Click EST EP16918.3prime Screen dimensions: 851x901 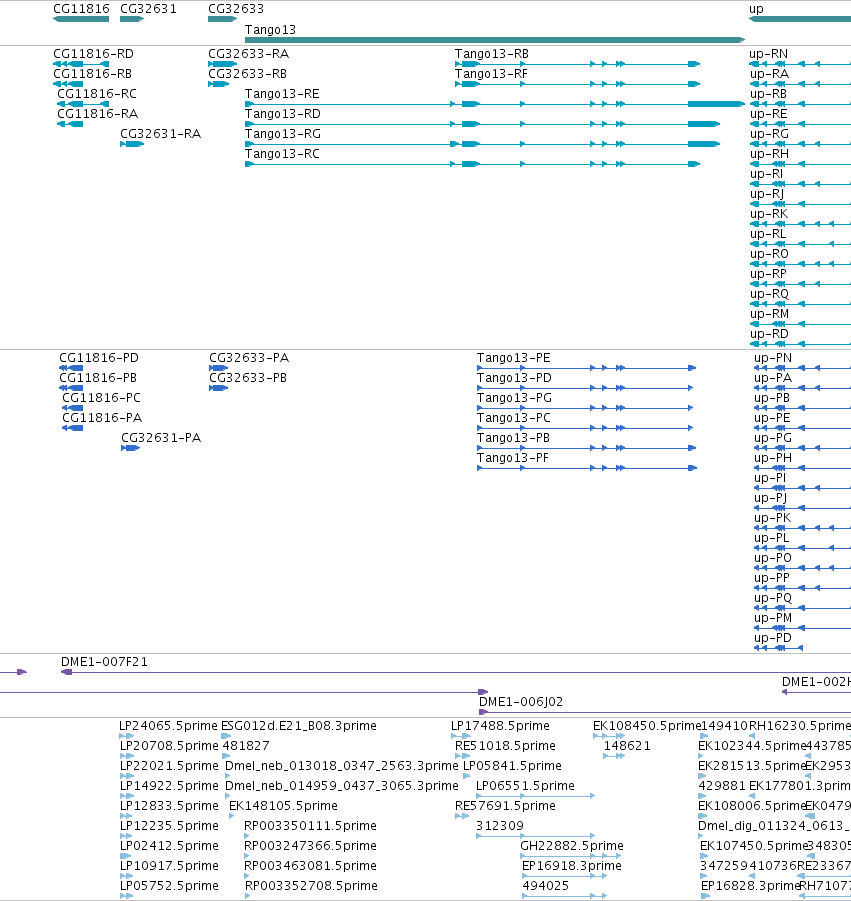point(572,866)
